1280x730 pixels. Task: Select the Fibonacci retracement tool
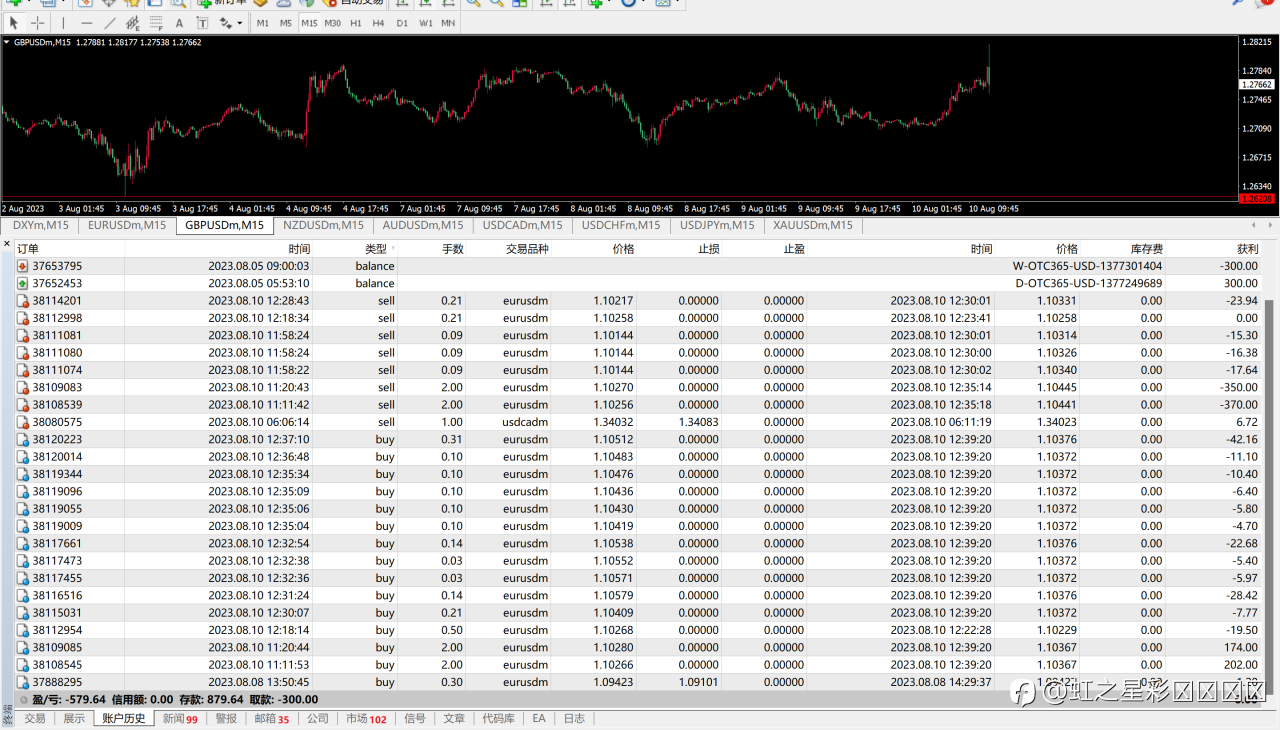pos(155,23)
